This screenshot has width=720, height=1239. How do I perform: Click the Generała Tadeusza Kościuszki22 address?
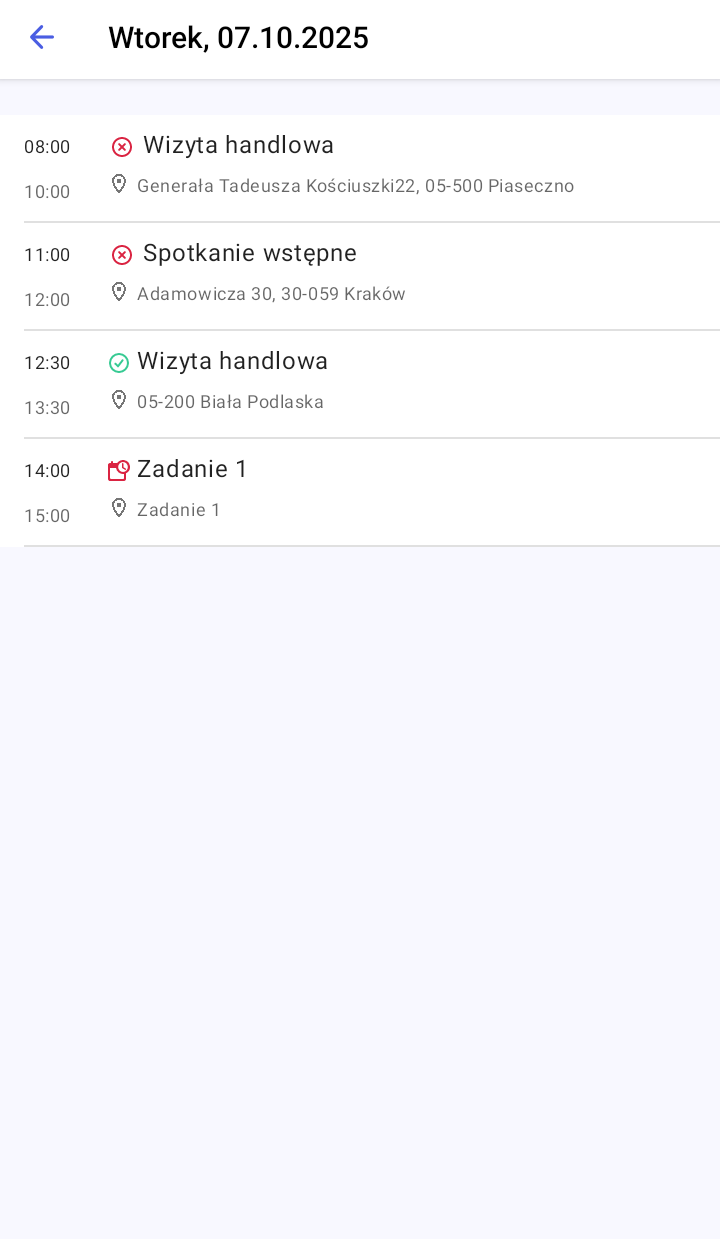[x=355, y=186]
